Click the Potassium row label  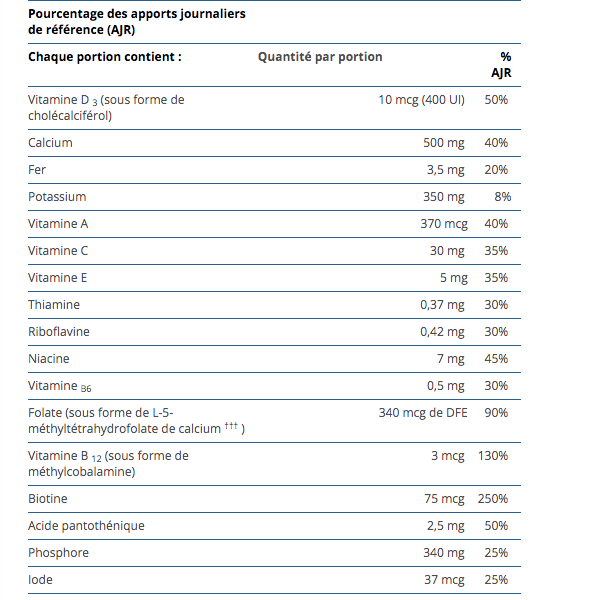[57, 197]
